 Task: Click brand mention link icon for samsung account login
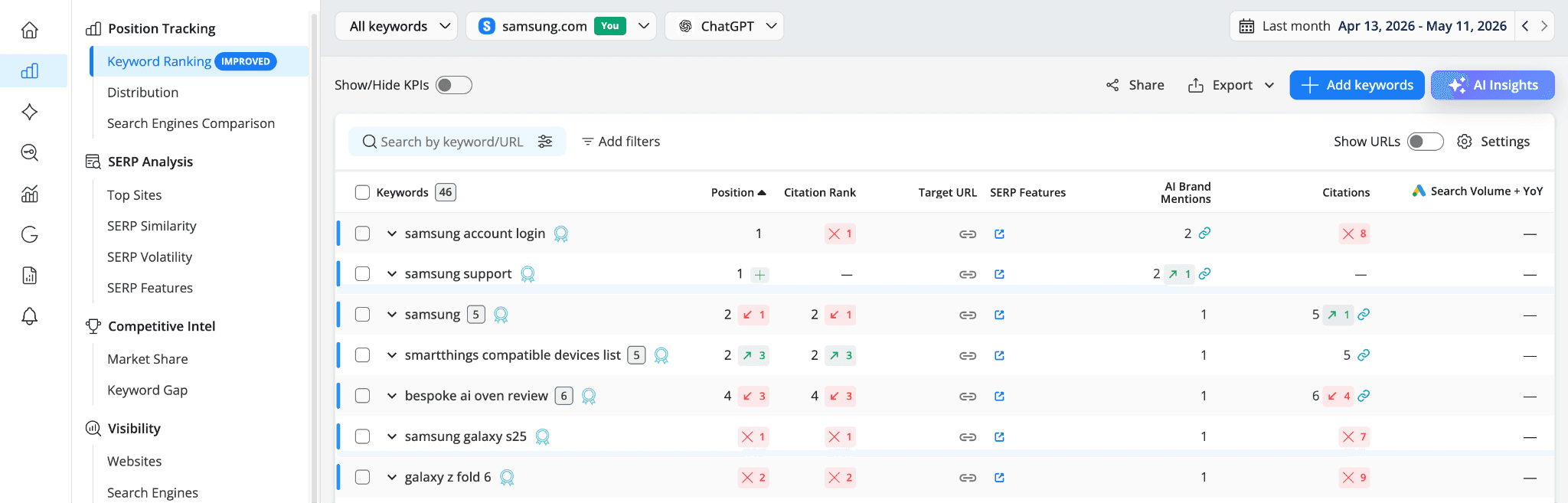pos(1204,233)
